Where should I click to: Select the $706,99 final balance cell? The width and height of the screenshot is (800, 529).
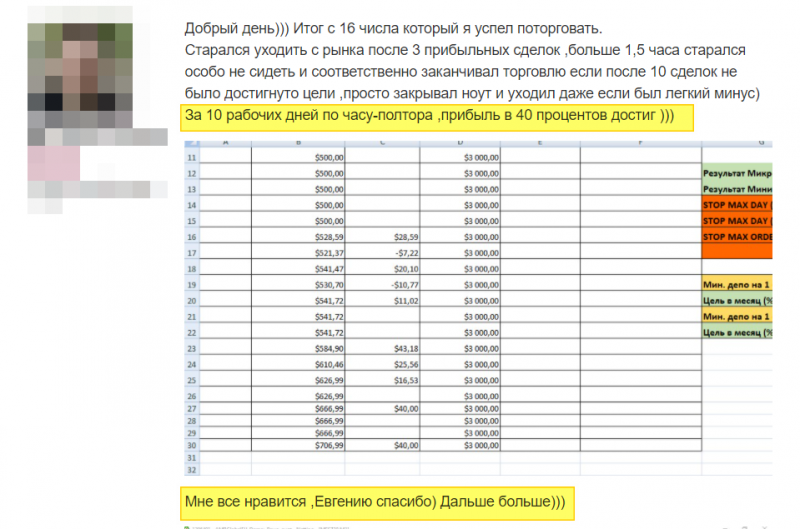[298, 445]
